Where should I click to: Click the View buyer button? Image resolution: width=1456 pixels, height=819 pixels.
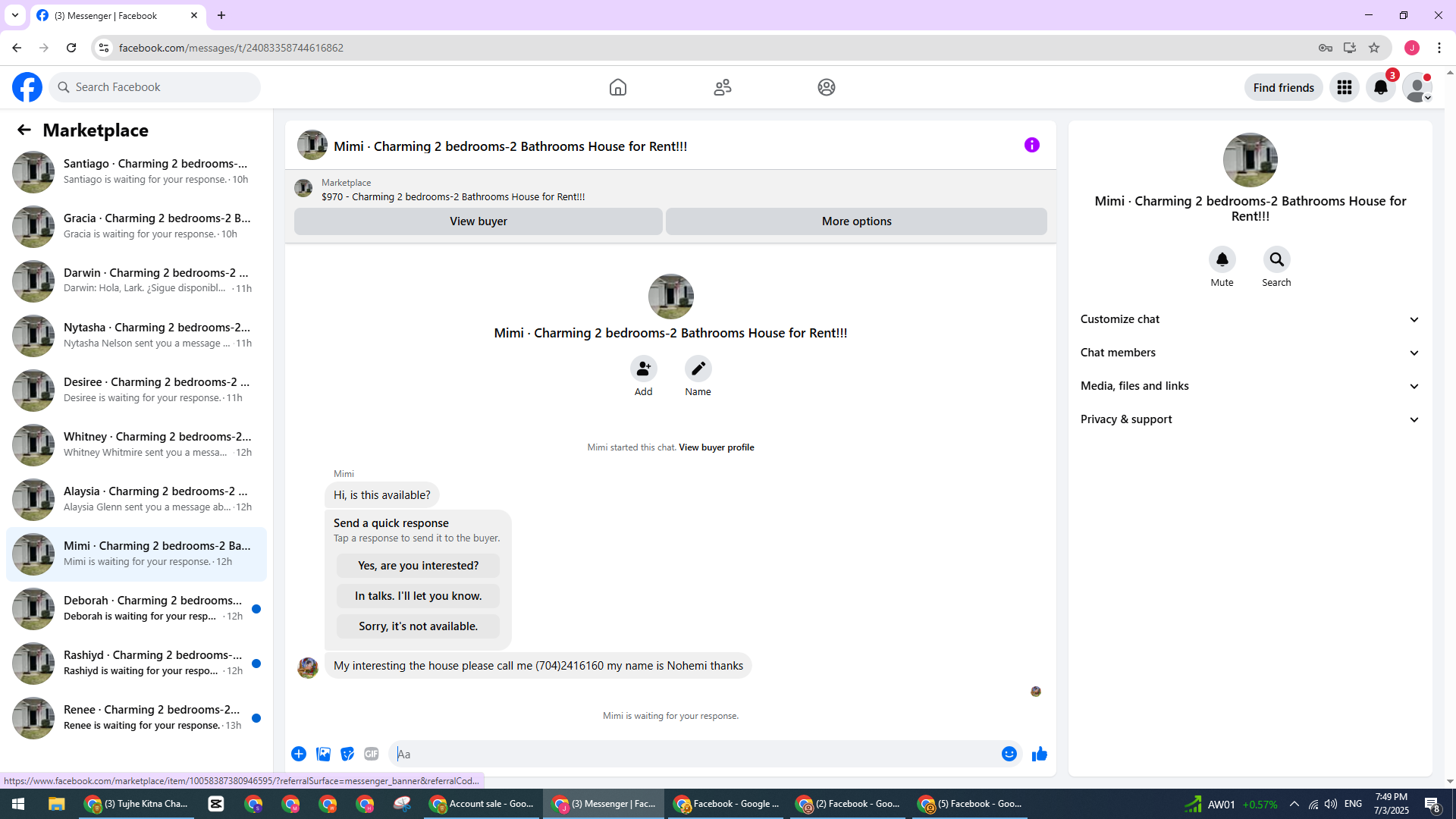click(478, 221)
